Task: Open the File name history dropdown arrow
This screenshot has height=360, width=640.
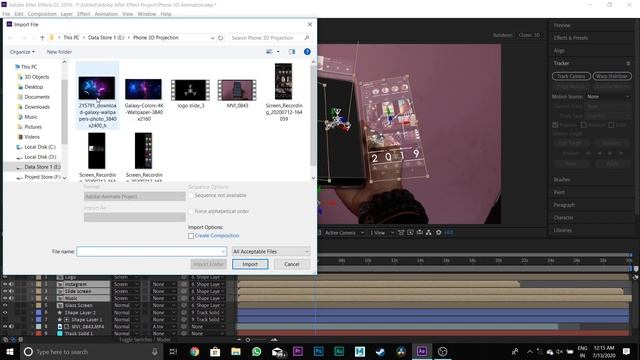Action: click(x=223, y=251)
